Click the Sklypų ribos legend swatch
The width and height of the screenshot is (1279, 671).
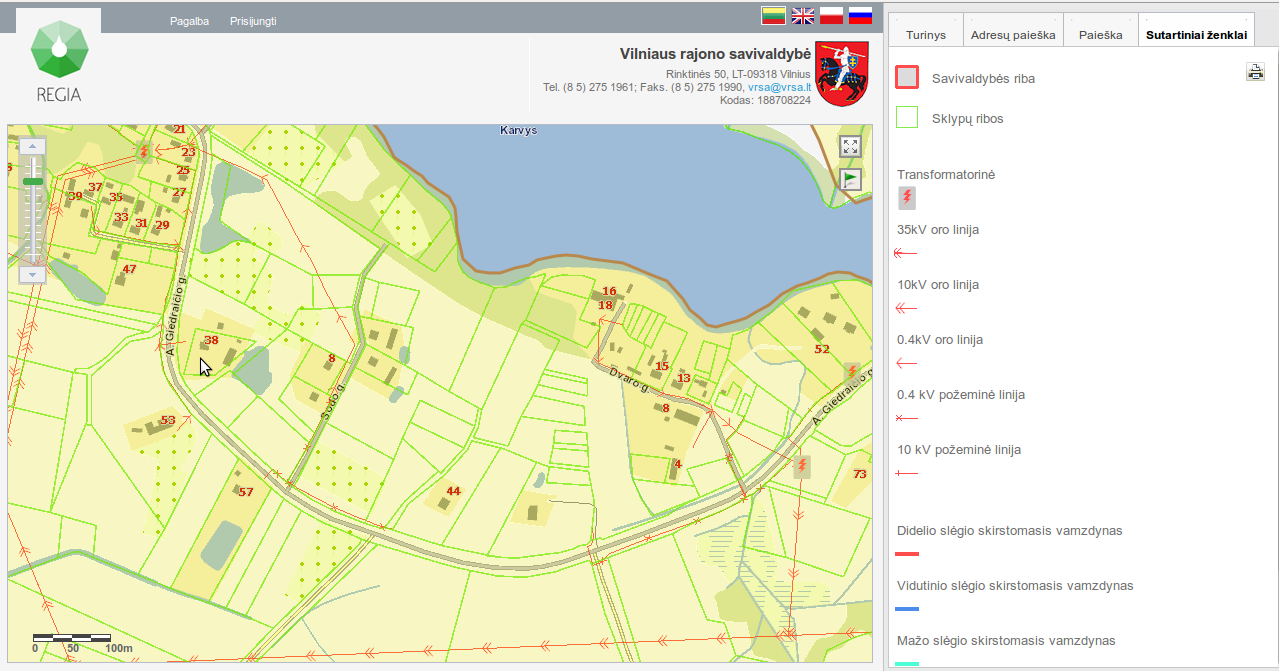point(907,118)
